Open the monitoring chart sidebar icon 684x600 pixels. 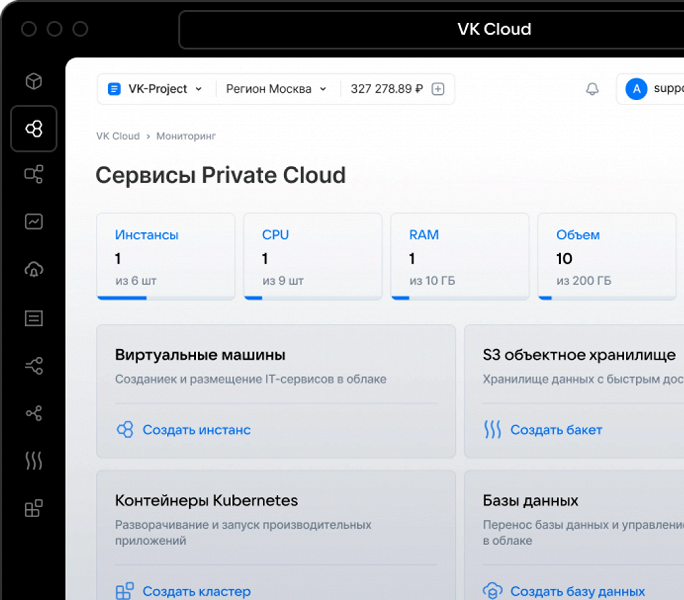[34, 222]
